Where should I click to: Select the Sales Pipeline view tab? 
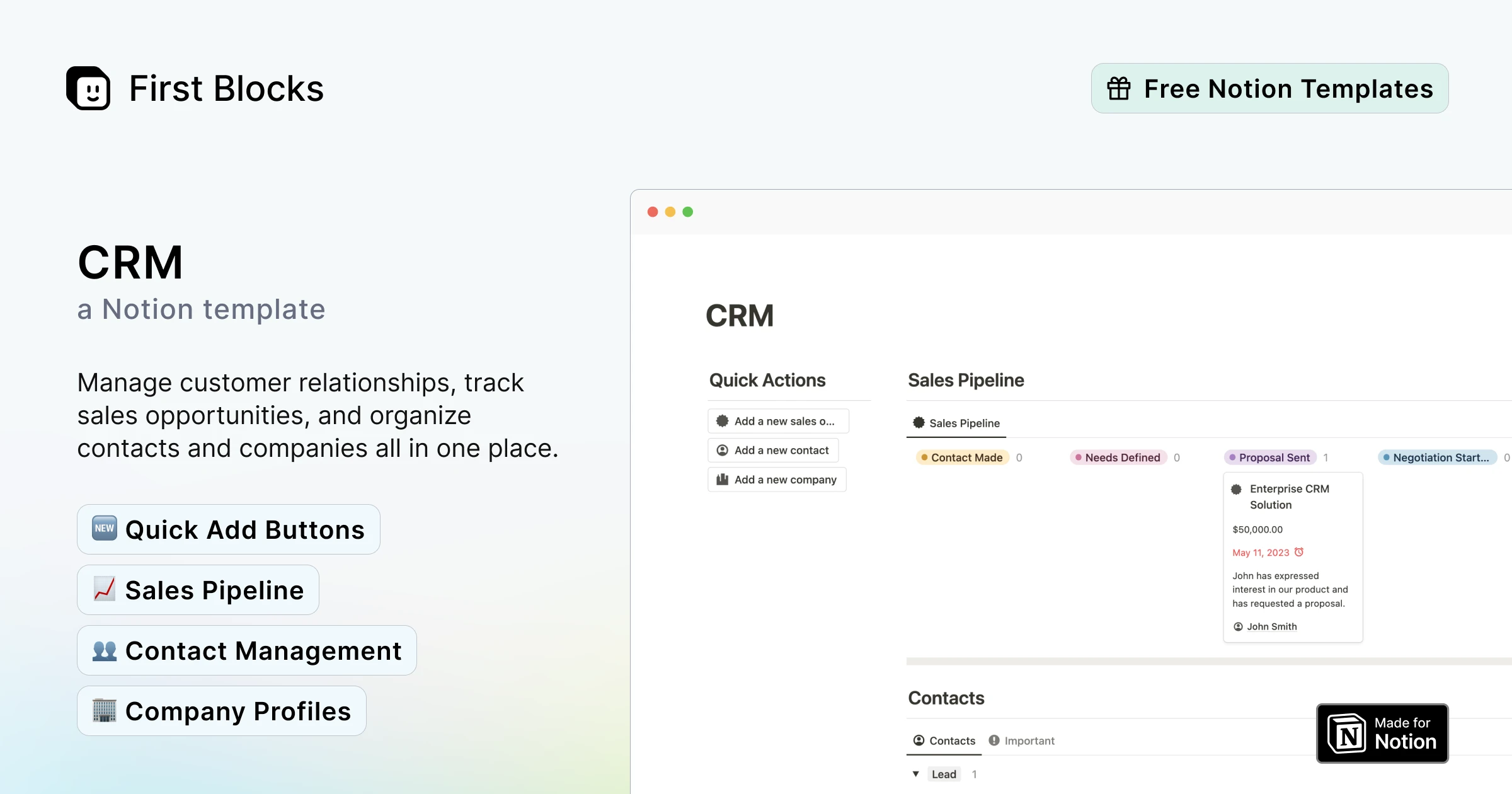coord(956,423)
